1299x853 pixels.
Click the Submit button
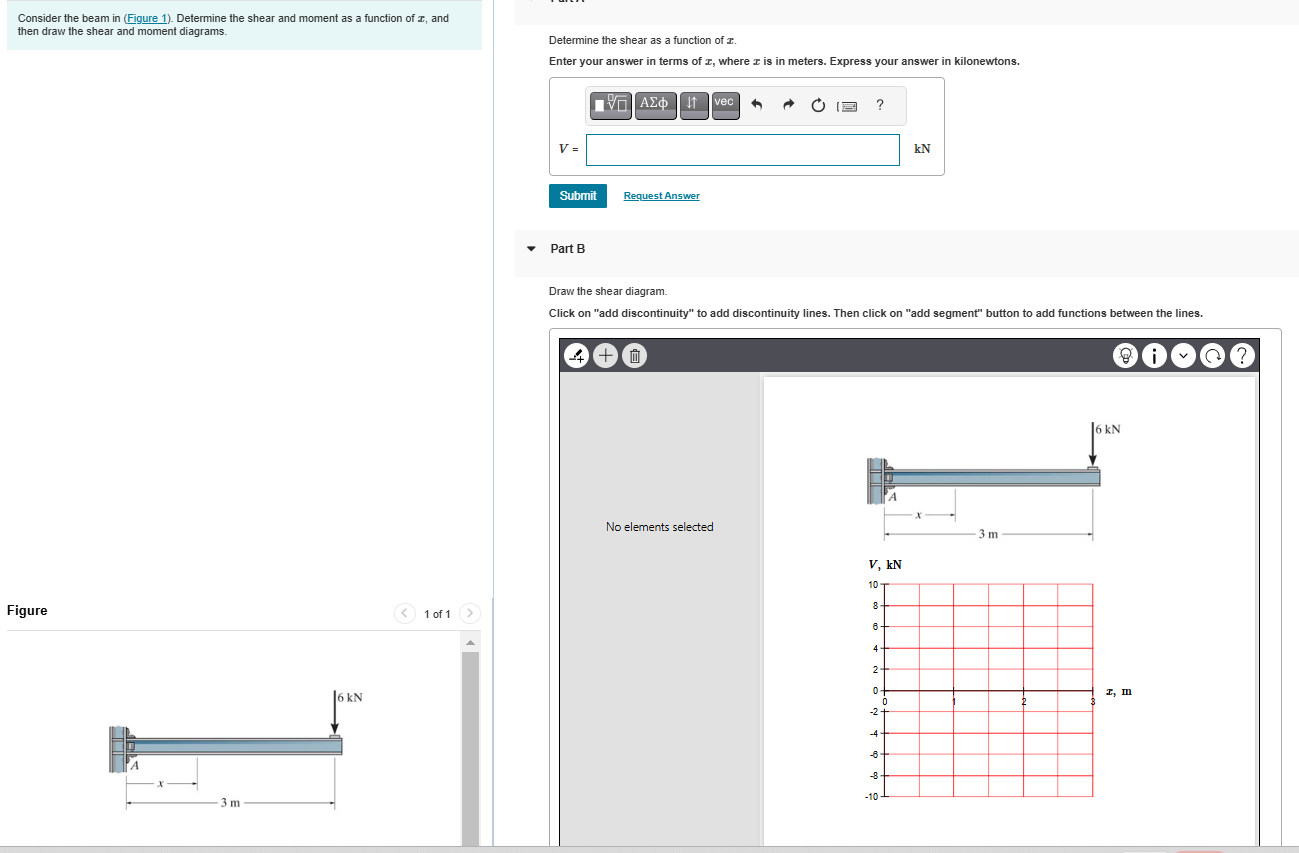pos(577,196)
